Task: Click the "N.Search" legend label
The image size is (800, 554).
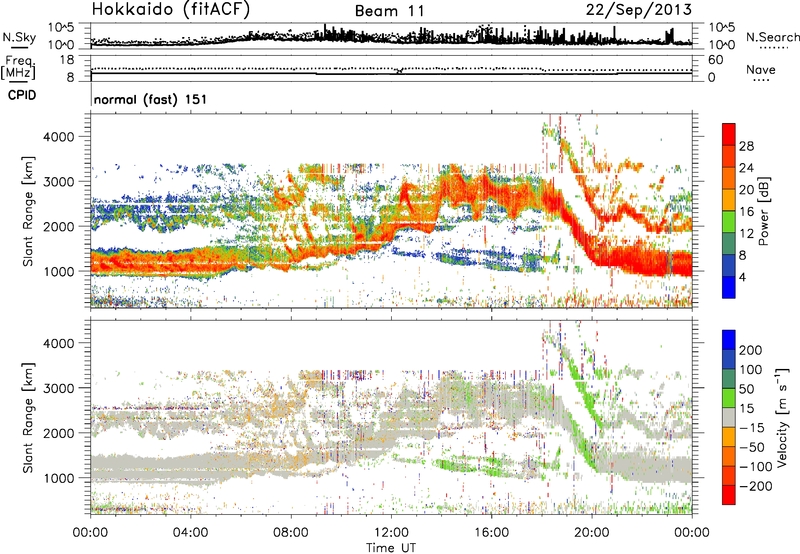Action: (x=773, y=37)
